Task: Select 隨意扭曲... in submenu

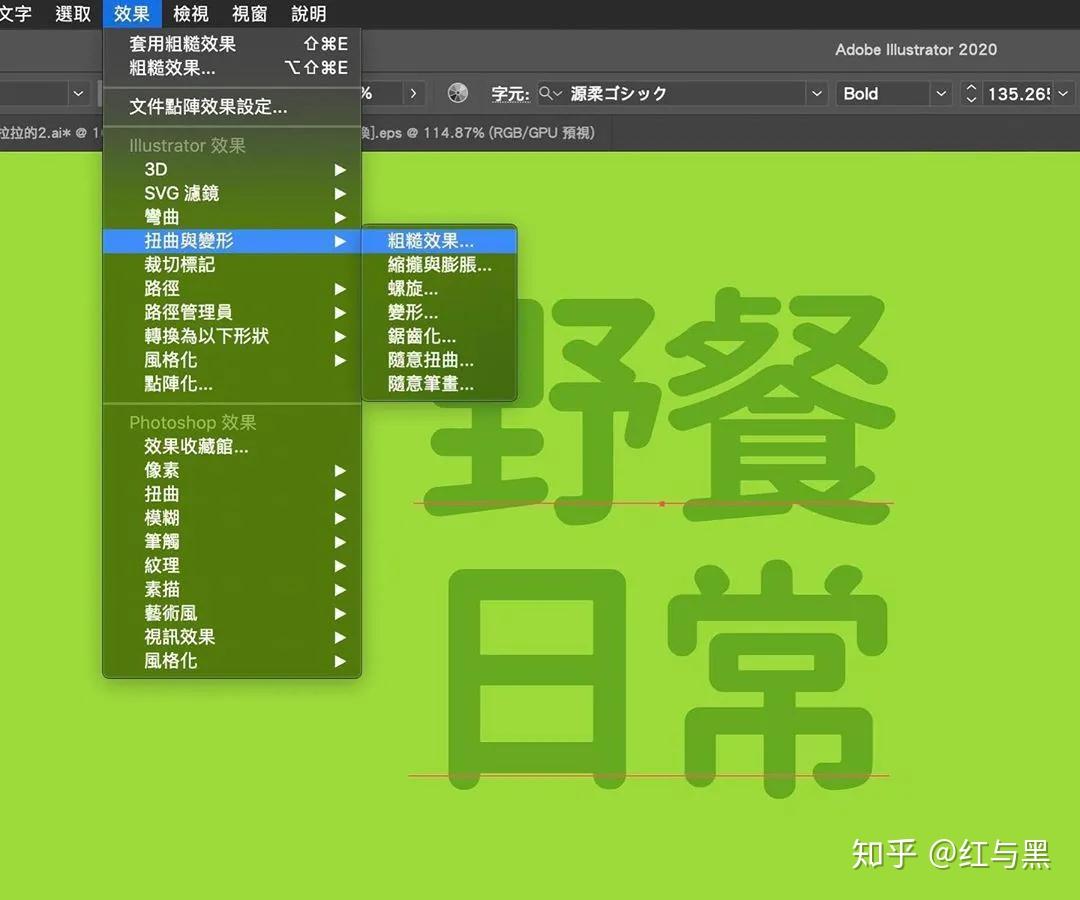Action: [x=439, y=360]
